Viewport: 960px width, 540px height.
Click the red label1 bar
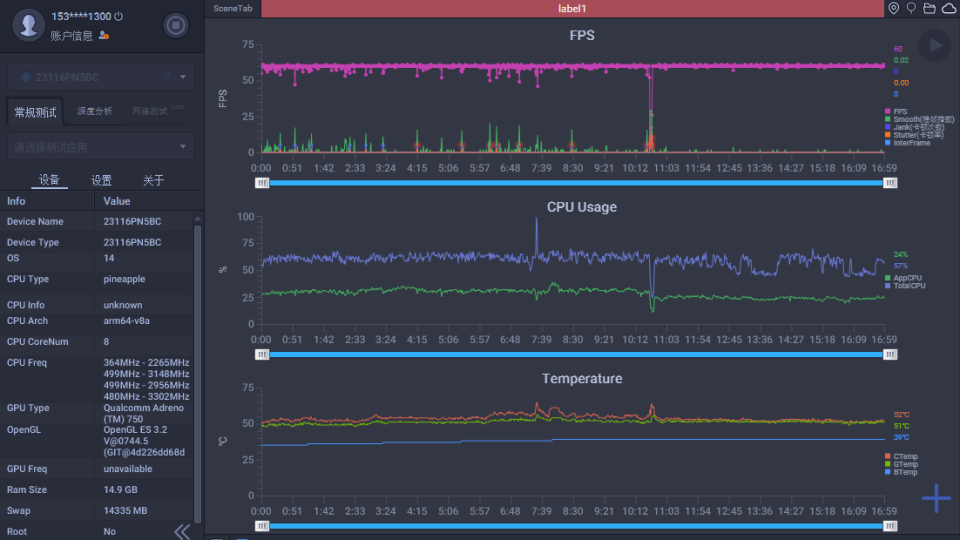tap(572, 9)
